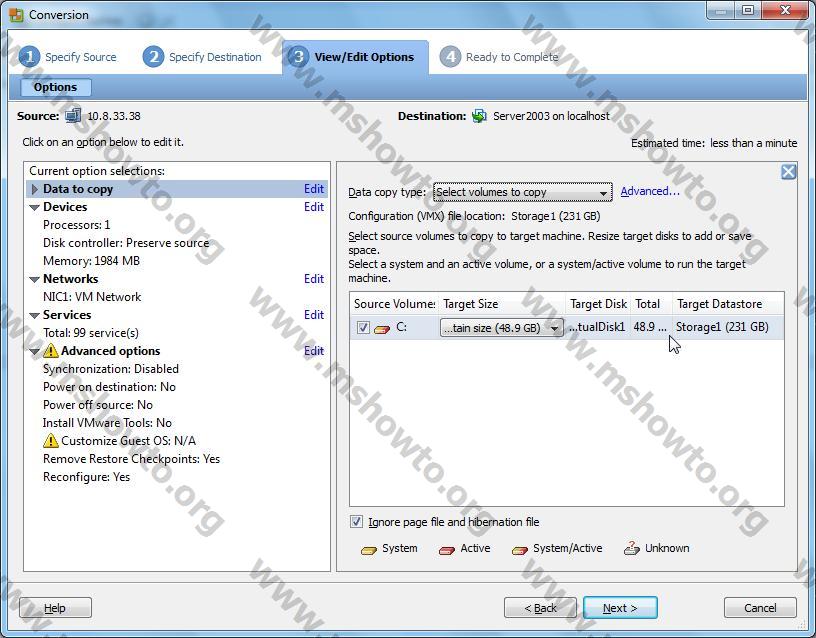
Task: Select the NIC1: VM Network item
Action: tap(92, 297)
